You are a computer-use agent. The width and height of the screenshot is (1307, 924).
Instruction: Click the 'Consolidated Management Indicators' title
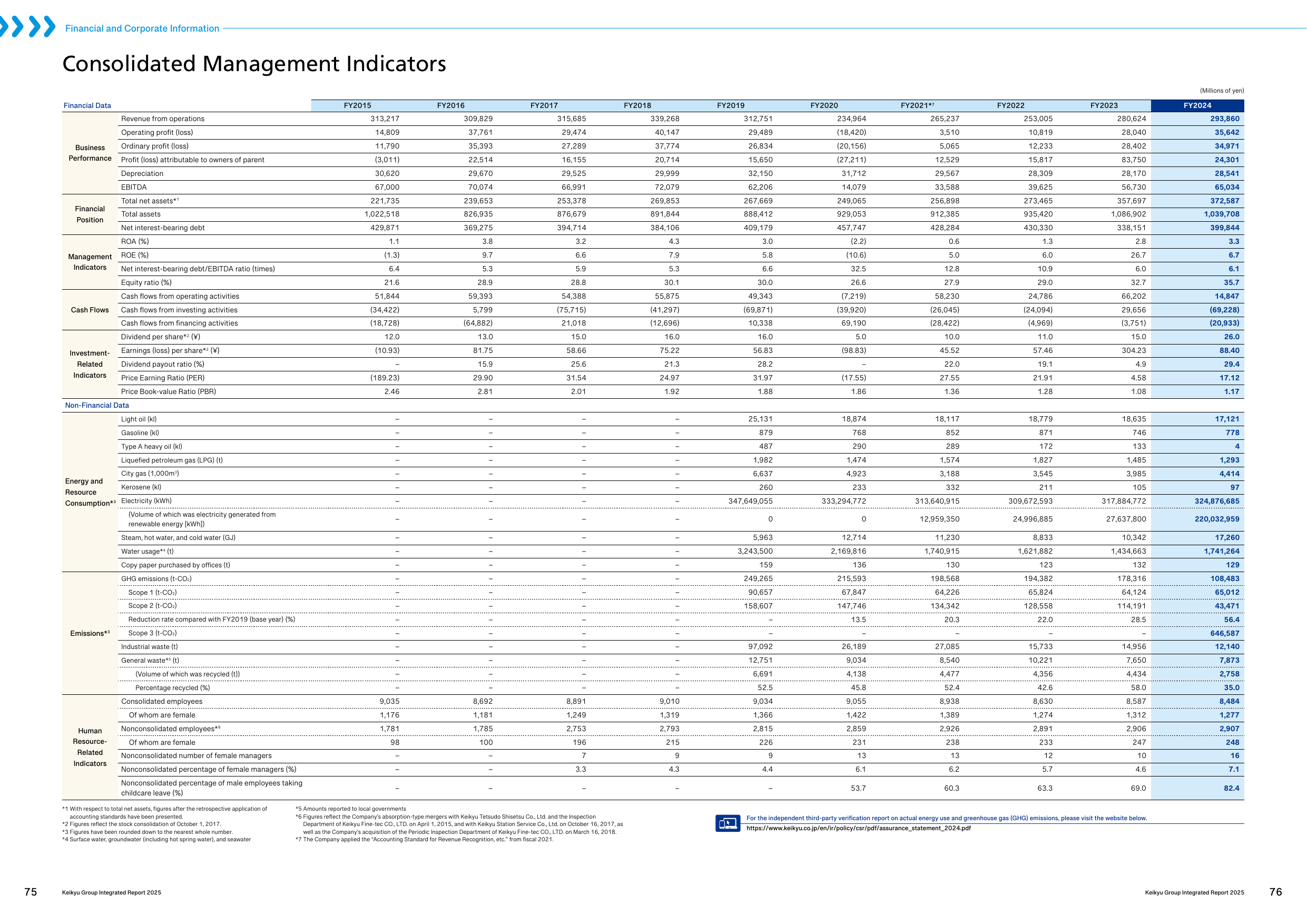[254, 64]
